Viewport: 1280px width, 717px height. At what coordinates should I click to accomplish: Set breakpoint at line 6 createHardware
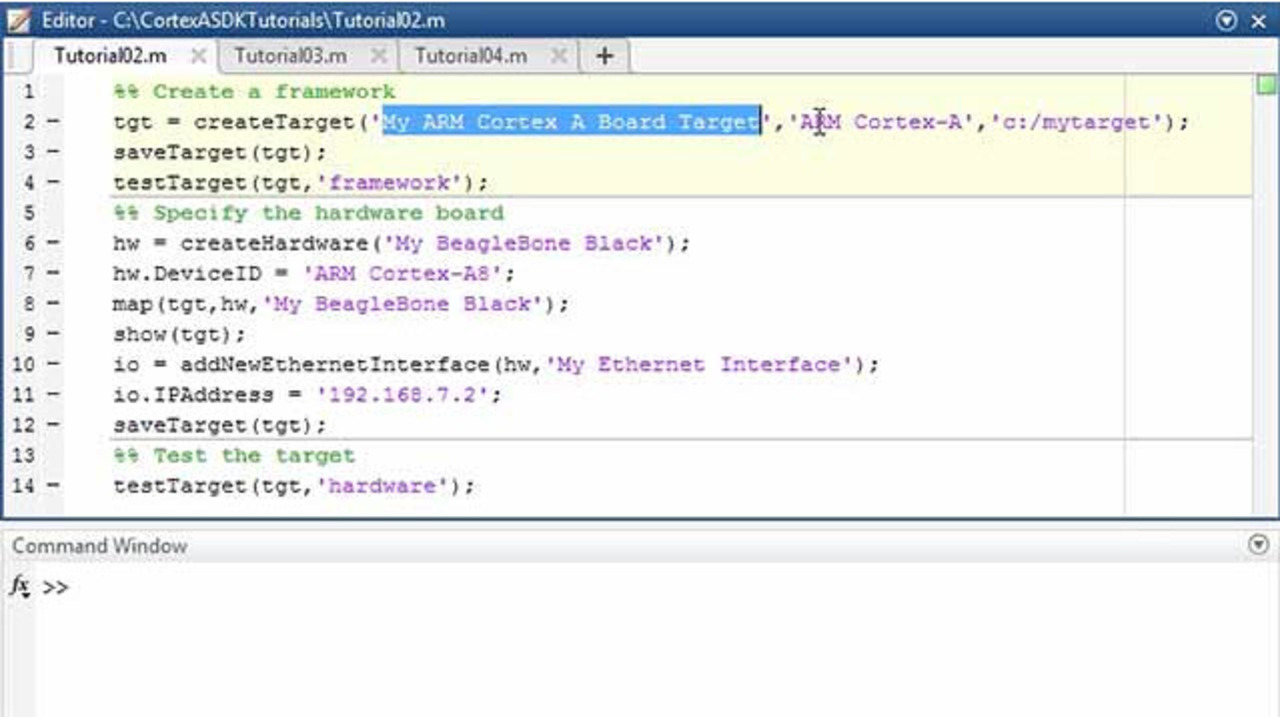[x=52, y=243]
